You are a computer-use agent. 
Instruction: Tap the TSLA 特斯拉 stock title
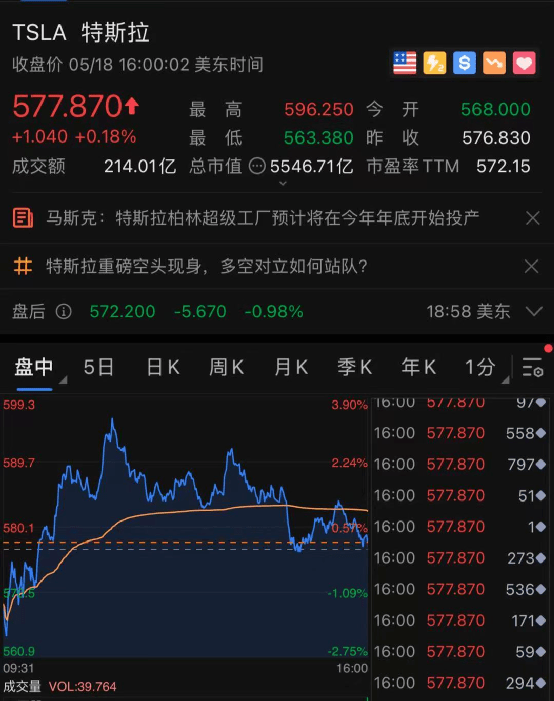click(x=81, y=33)
